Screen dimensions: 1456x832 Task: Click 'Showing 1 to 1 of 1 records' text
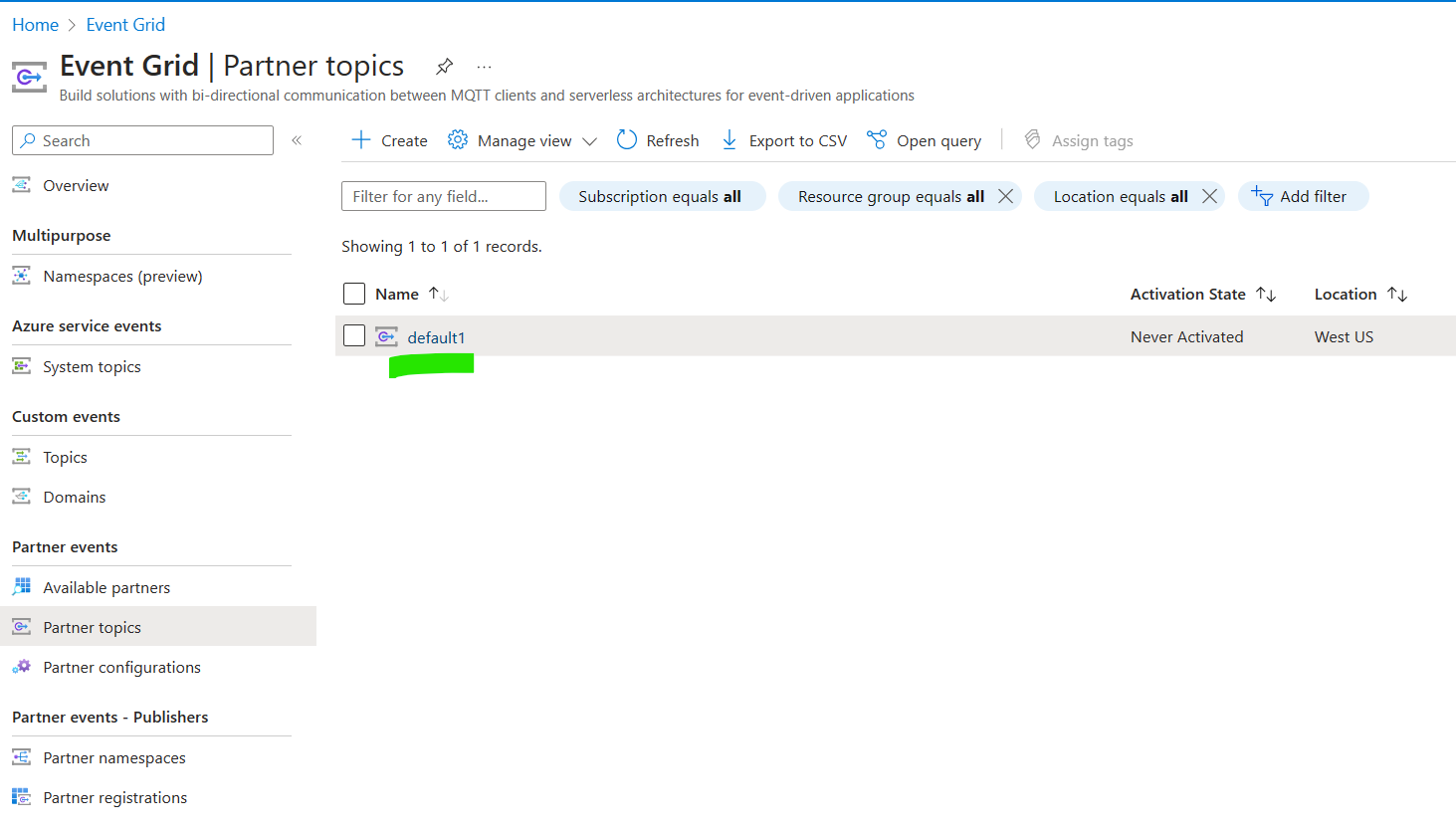(442, 246)
